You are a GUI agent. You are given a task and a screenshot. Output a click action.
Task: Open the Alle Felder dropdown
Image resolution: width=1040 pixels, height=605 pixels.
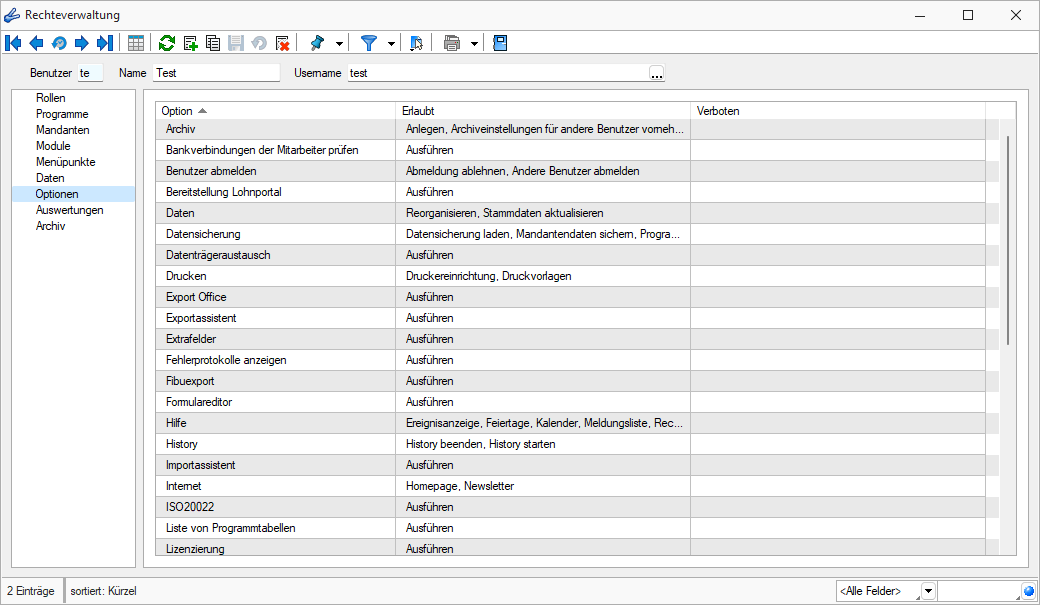[x=929, y=590]
